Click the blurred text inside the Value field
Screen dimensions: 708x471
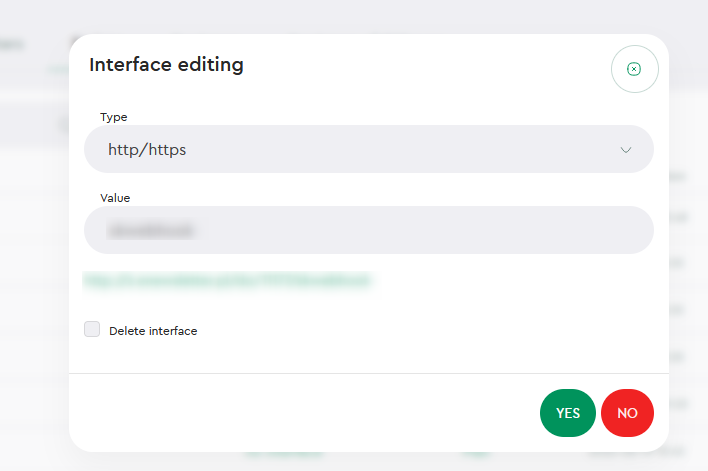[x=151, y=230]
